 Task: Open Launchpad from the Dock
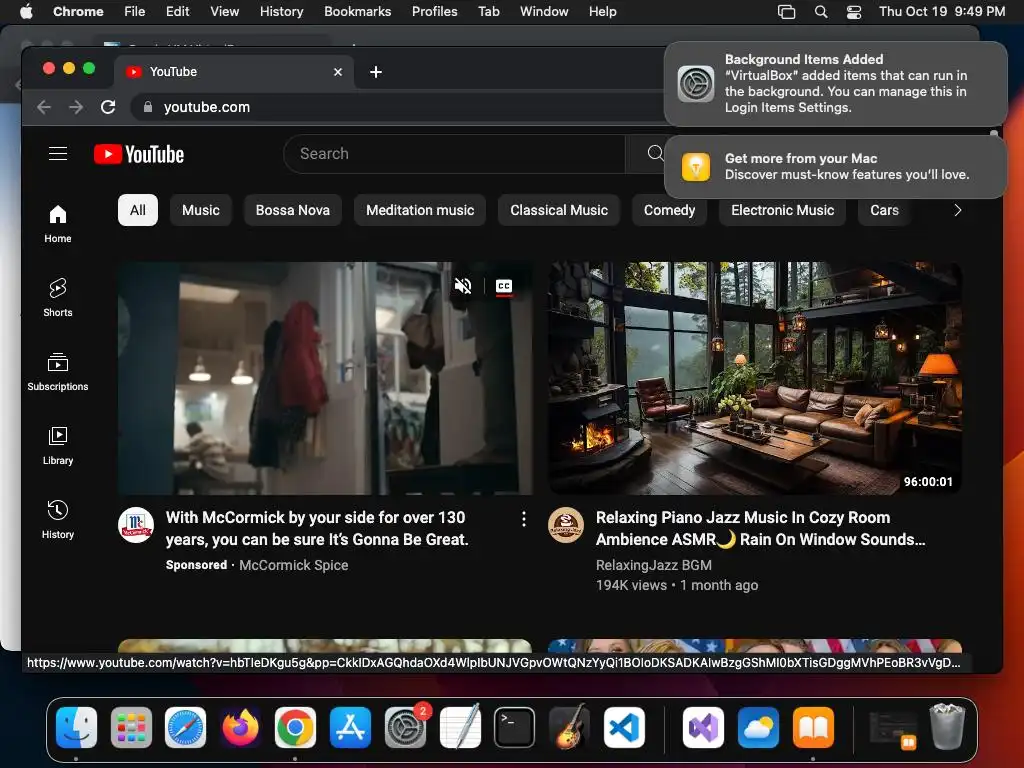[131, 727]
